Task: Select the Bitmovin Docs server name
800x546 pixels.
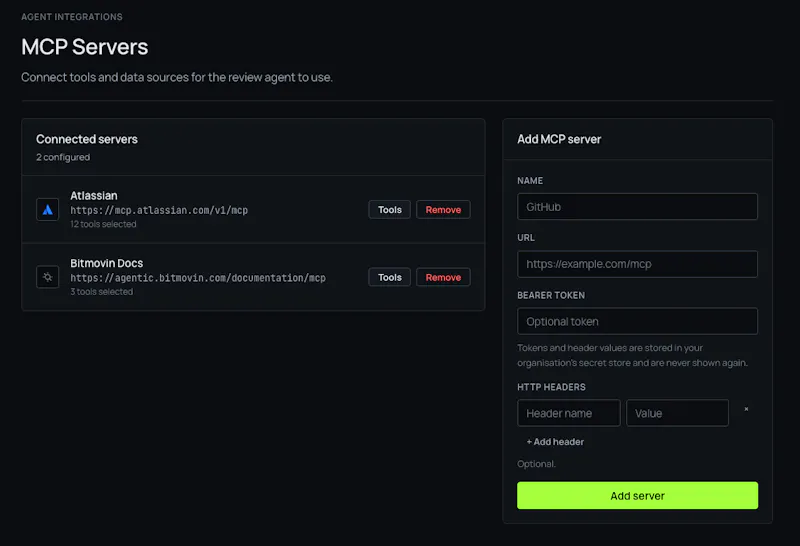Action: pyautogui.click(x=107, y=263)
